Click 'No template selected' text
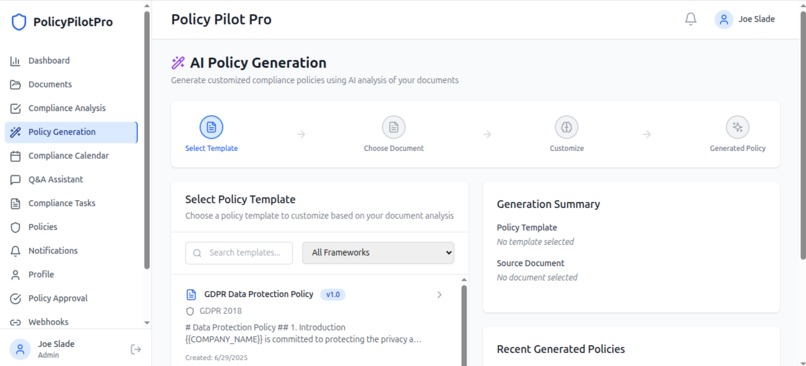The image size is (806, 366). [535, 242]
